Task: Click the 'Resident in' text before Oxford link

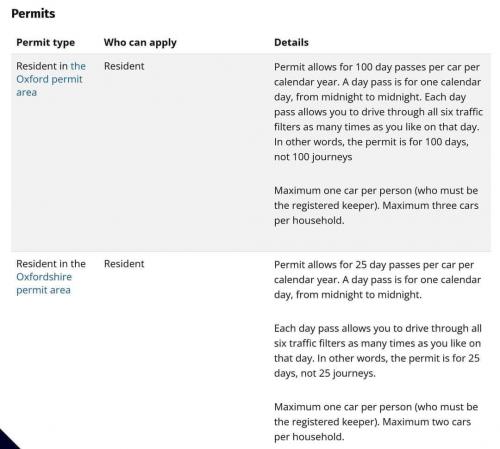Action: 42,66
